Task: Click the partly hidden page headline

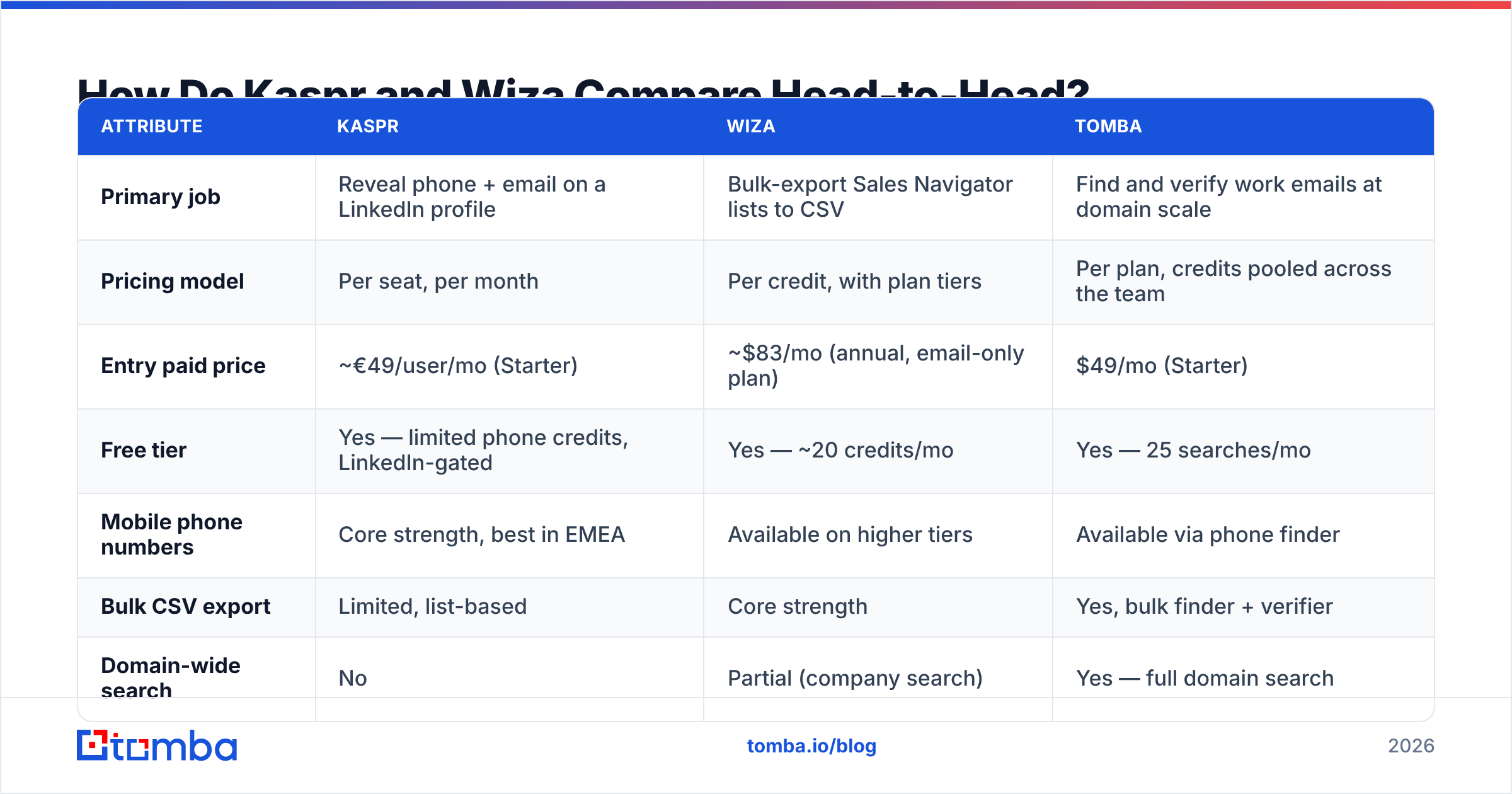Action: point(583,87)
